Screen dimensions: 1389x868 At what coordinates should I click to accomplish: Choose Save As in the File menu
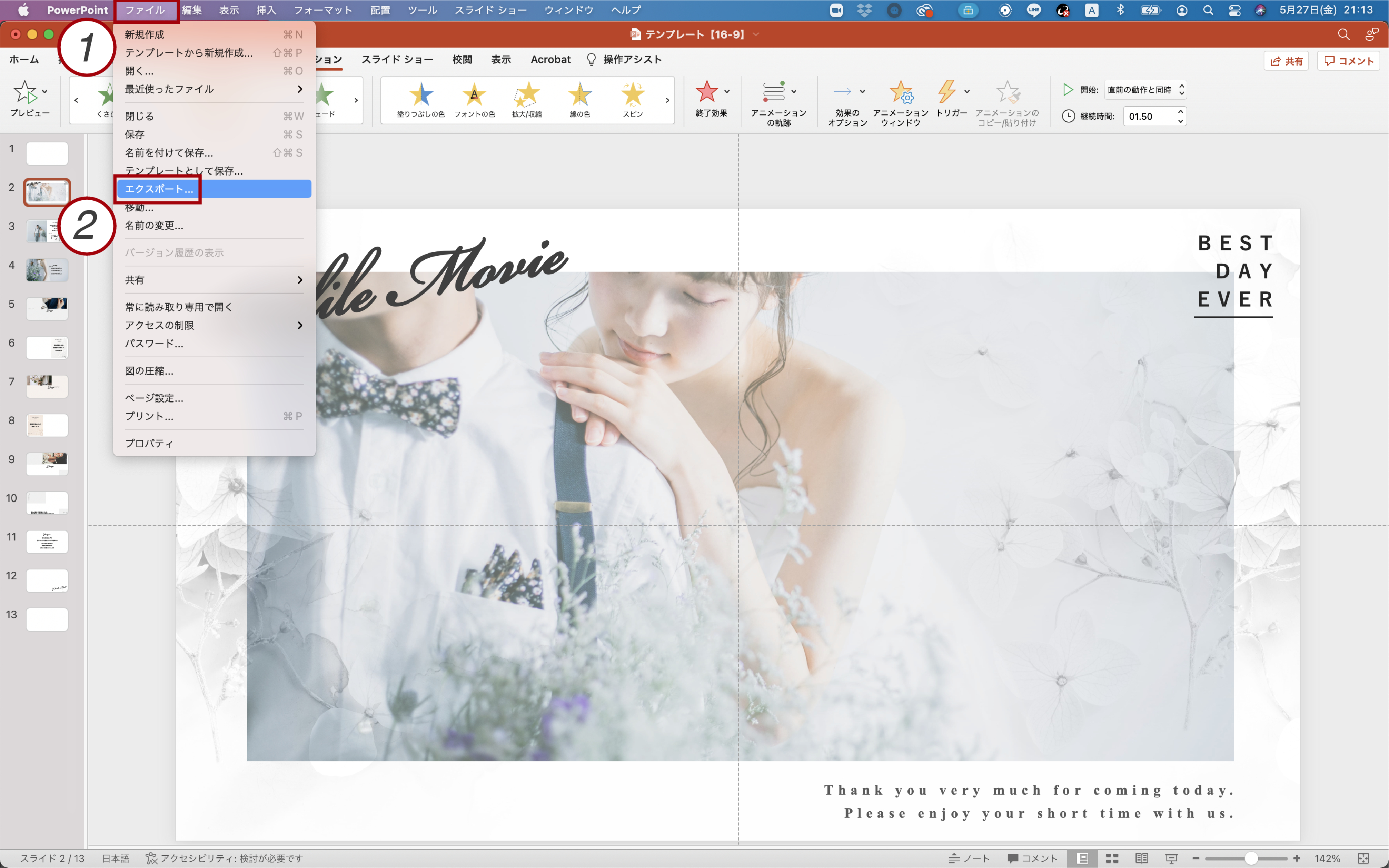(x=213, y=153)
